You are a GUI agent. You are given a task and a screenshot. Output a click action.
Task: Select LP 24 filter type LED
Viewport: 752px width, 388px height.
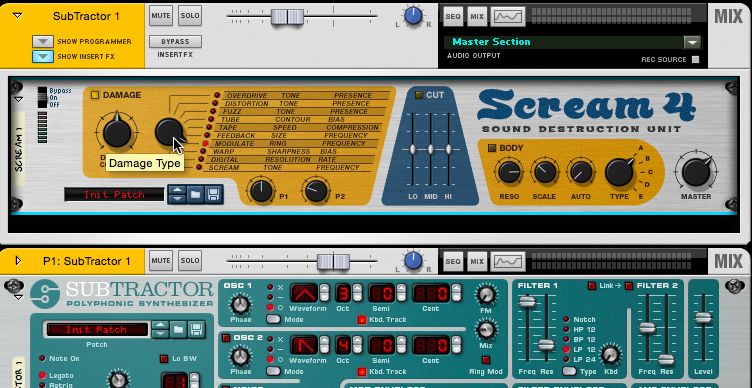click(566, 359)
